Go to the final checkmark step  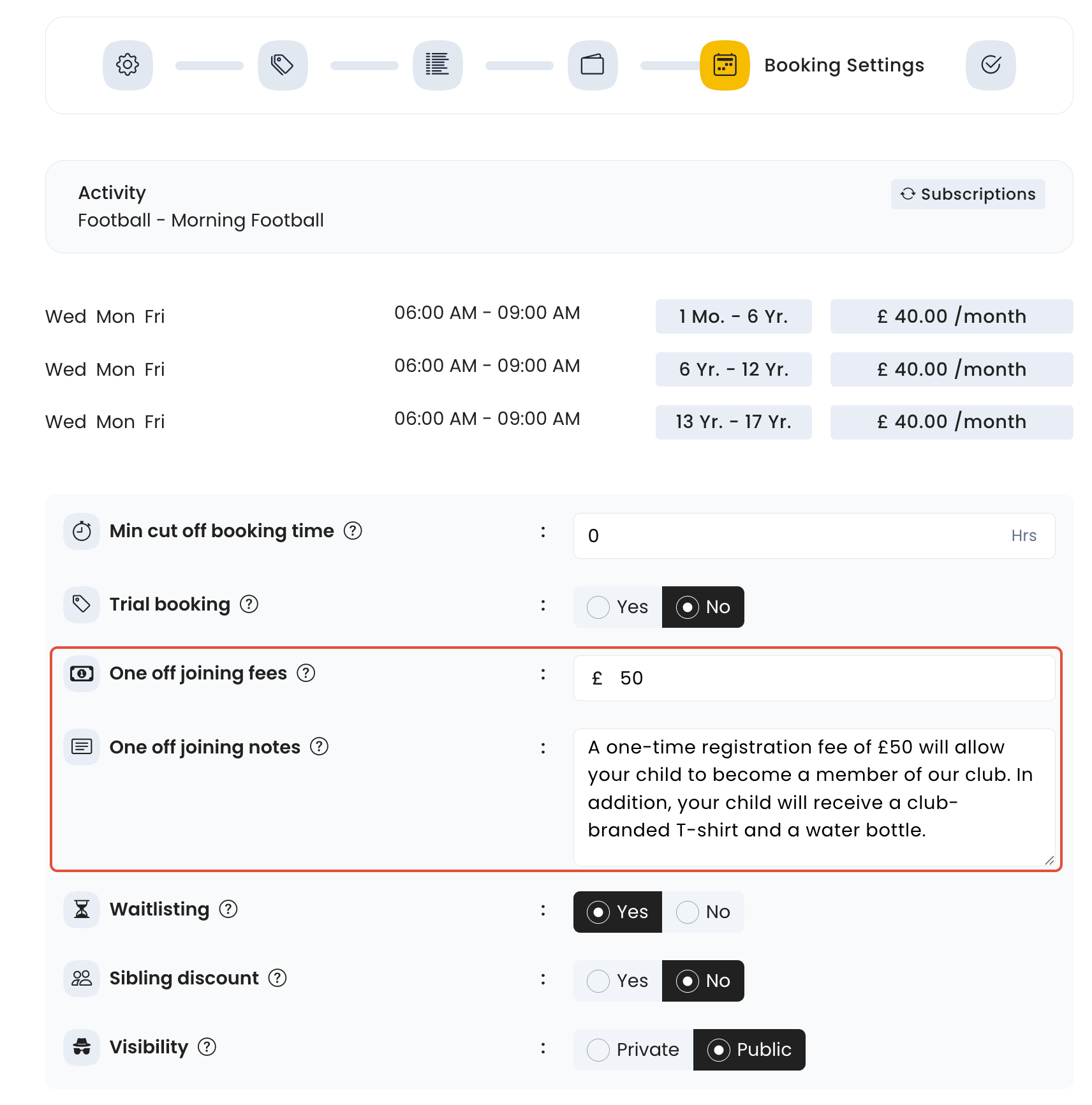click(991, 65)
